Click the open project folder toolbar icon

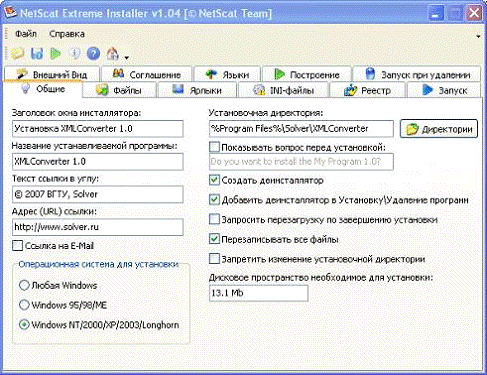[x=17, y=53]
